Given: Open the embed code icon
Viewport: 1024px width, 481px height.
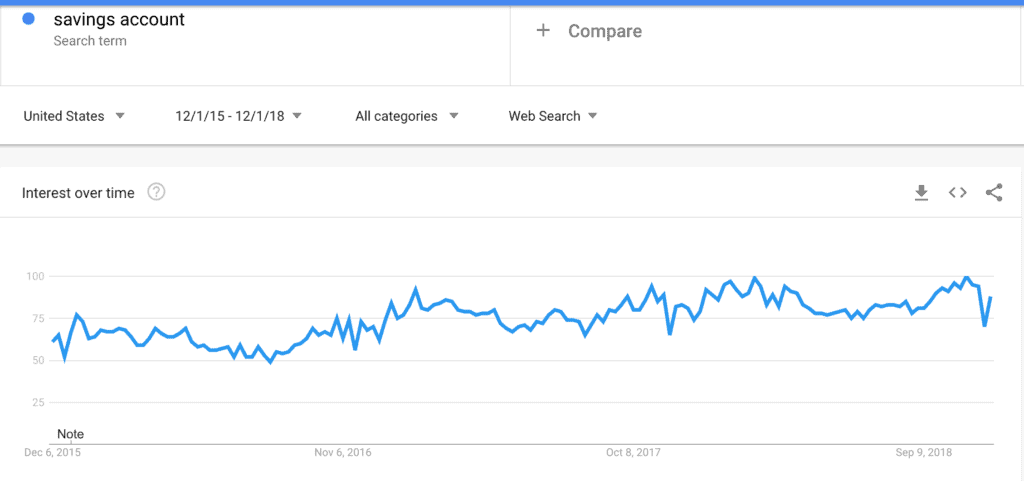Looking at the screenshot, I should point(957,193).
